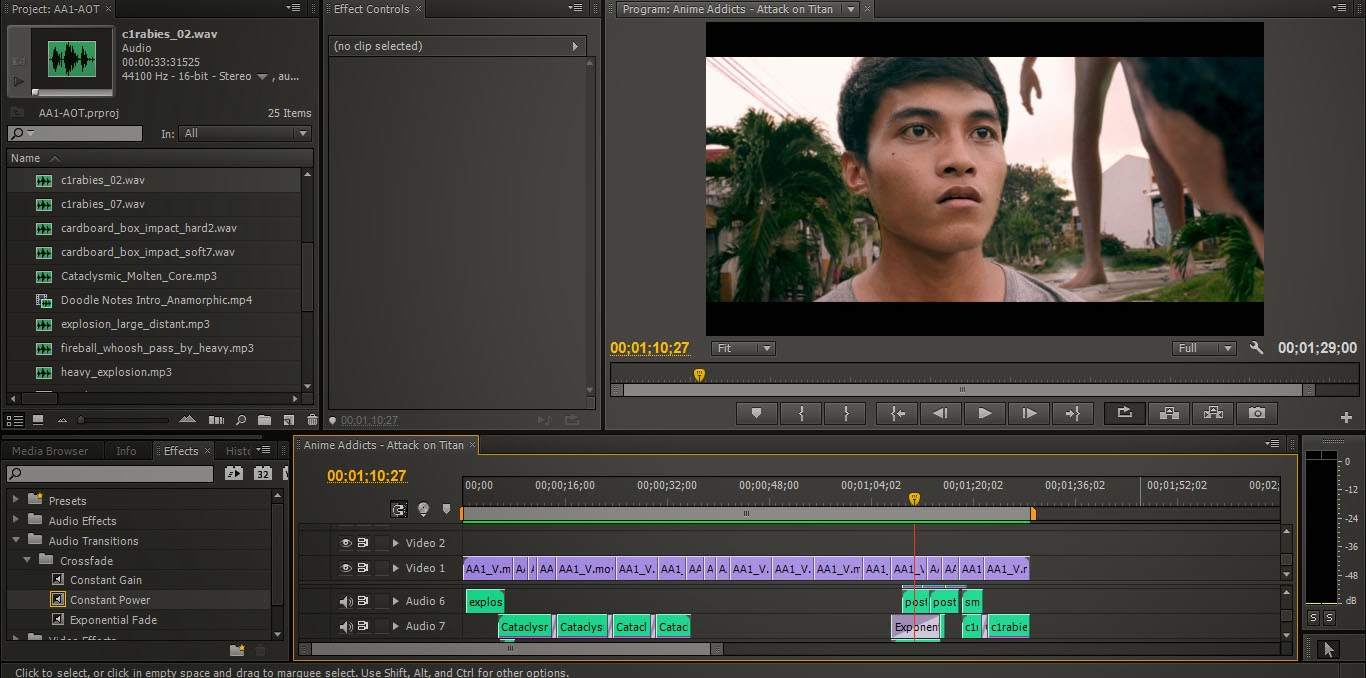Collapse the Crossfade folder
Image resolution: width=1366 pixels, height=678 pixels.
pos(28,560)
